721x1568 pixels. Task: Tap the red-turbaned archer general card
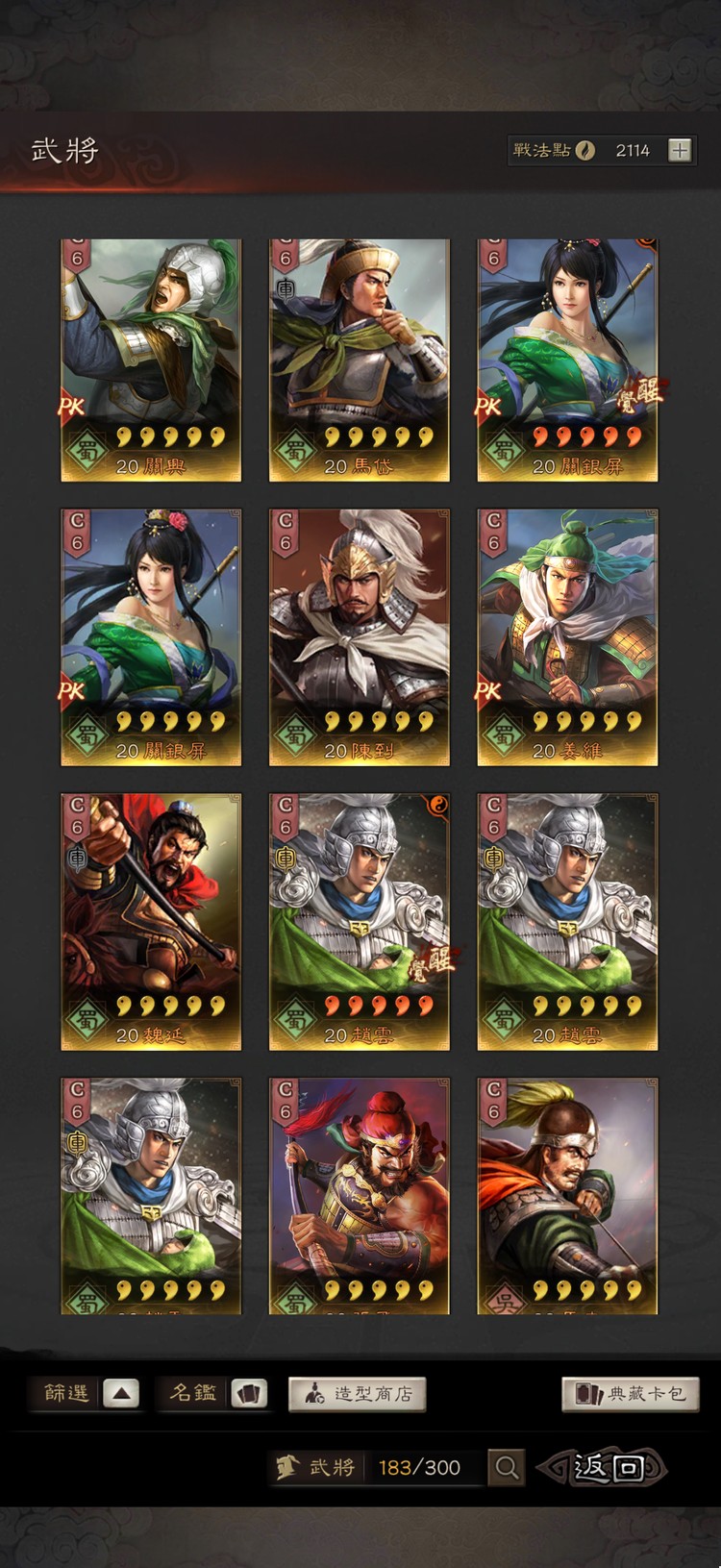pyautogui.click(x=359, y=1196)
